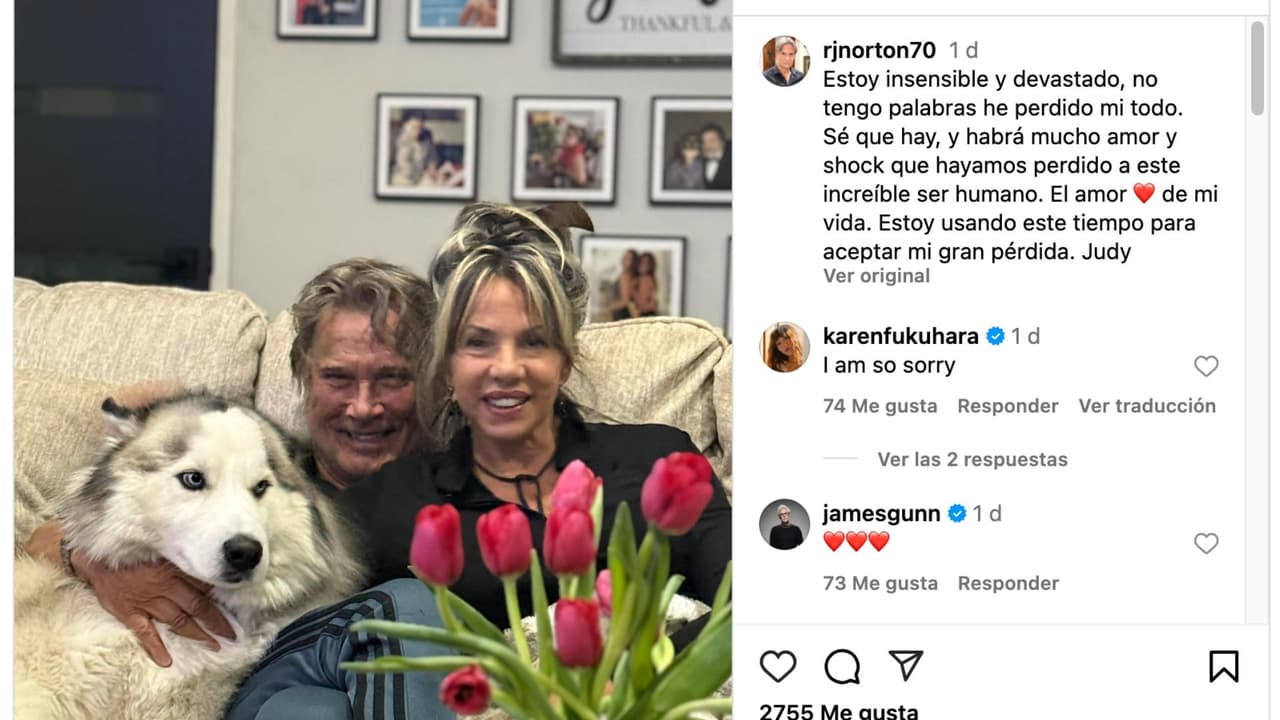This screenshot has height=720, width=1280.
Task: Open the rjnorton70 username link
Action: 879,50
